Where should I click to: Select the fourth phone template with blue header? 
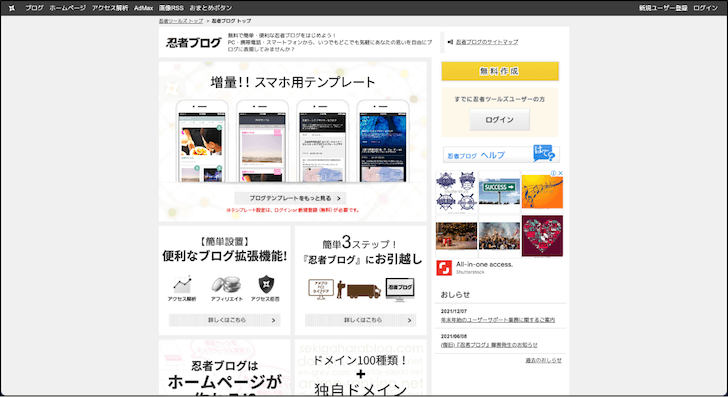pos(383,141)
